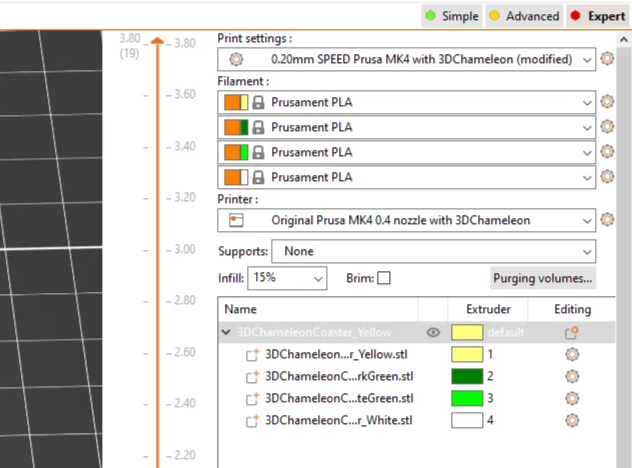Click gear icon beside second filament row
This screenshot has height=468, width=632.
coord(607,127)
